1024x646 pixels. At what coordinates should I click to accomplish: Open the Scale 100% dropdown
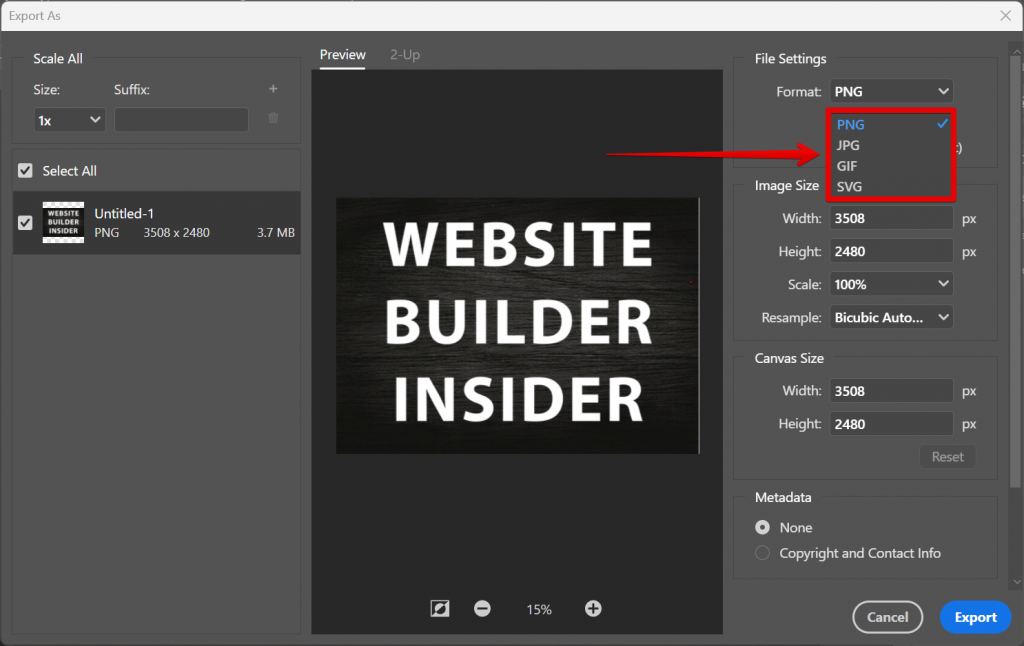click(891, 284)
